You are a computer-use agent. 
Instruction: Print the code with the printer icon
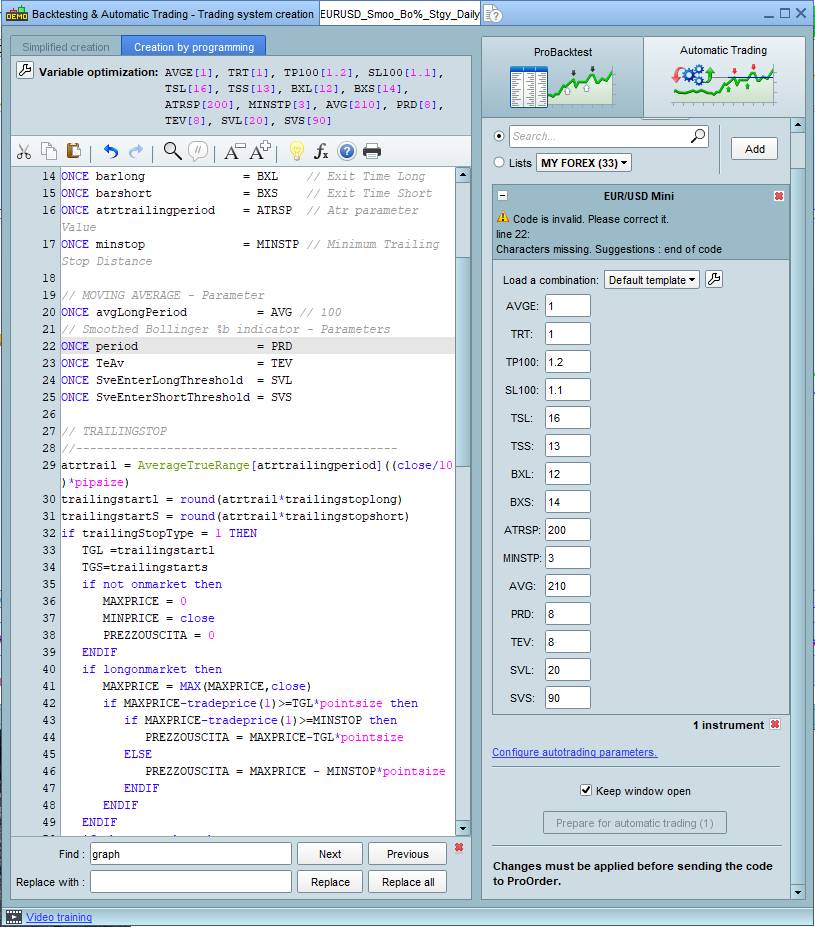tap(372, 151)
